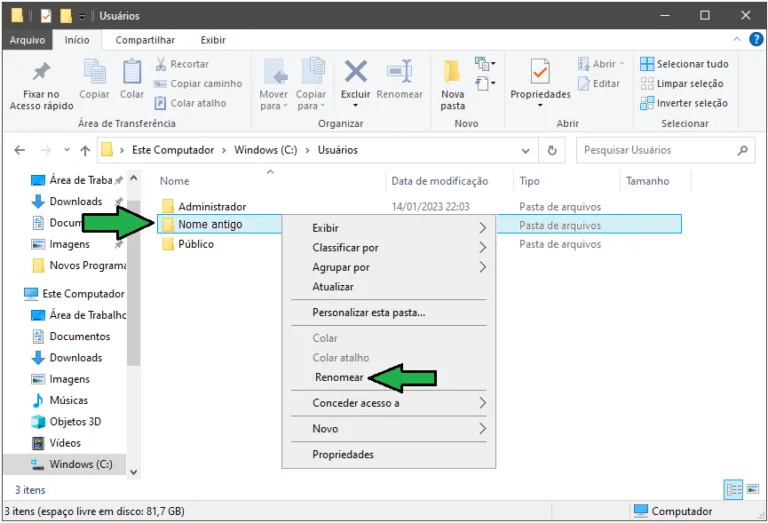Image resolution: width=768 pixels, height=523 pixels.
Task: Expand address bar history dropdown
Action: pyautogui.click(x=526, y=151)
